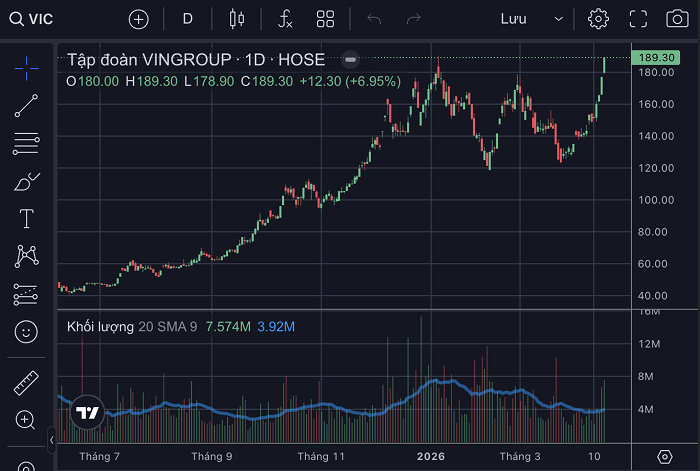Select the crosshair cursor tool

click(x=26, y=66)
